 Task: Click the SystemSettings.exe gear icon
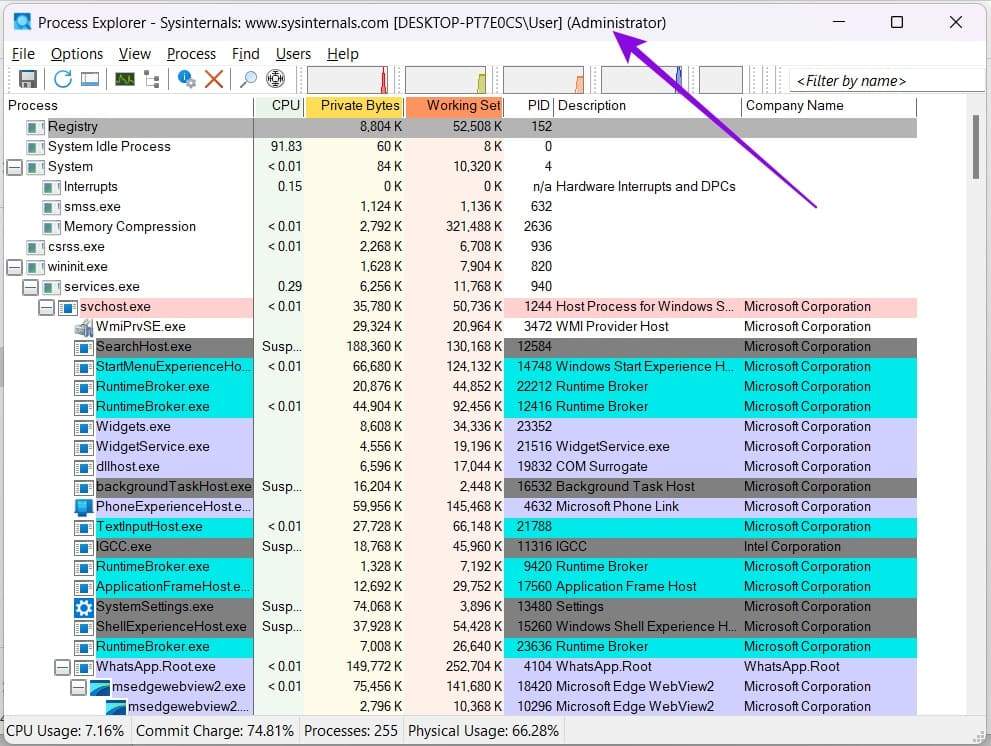(83, 607)
